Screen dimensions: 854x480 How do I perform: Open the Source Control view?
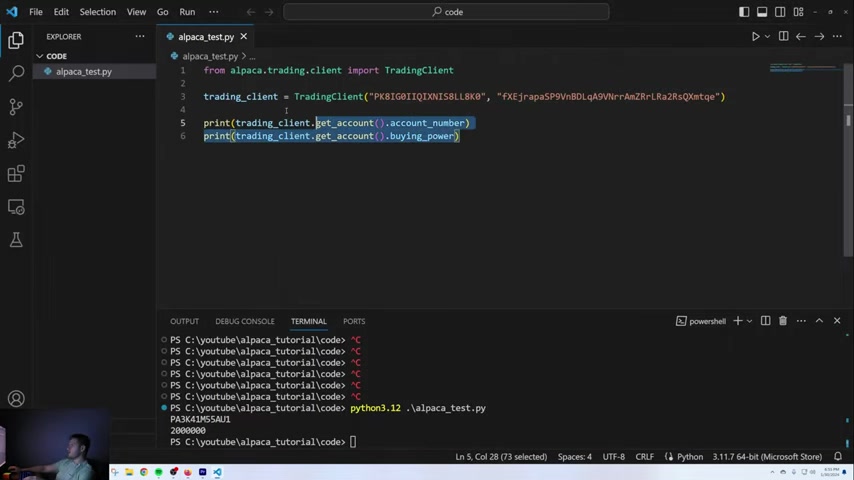point(16,107)
